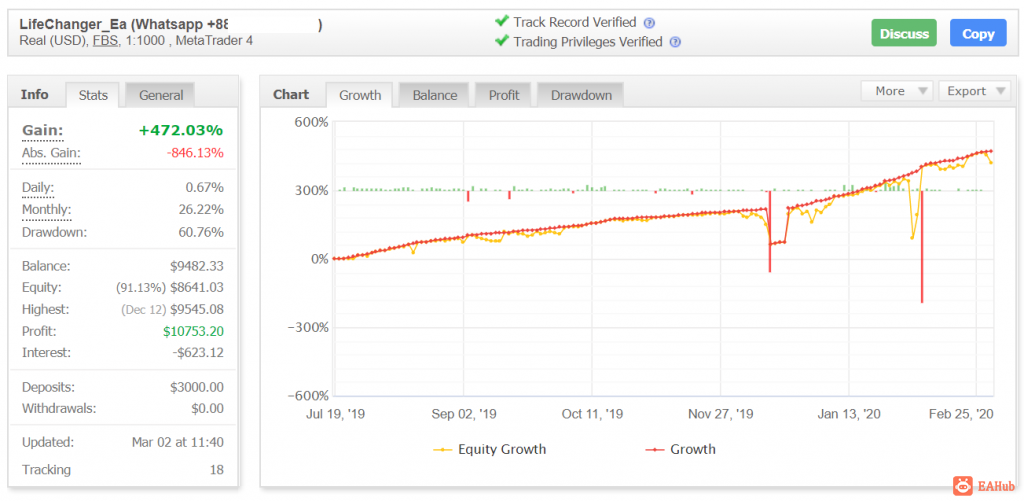This screenshot has width=1024, height=501.
Task: Click the EAHub logo icon
Action: [963, 485]
